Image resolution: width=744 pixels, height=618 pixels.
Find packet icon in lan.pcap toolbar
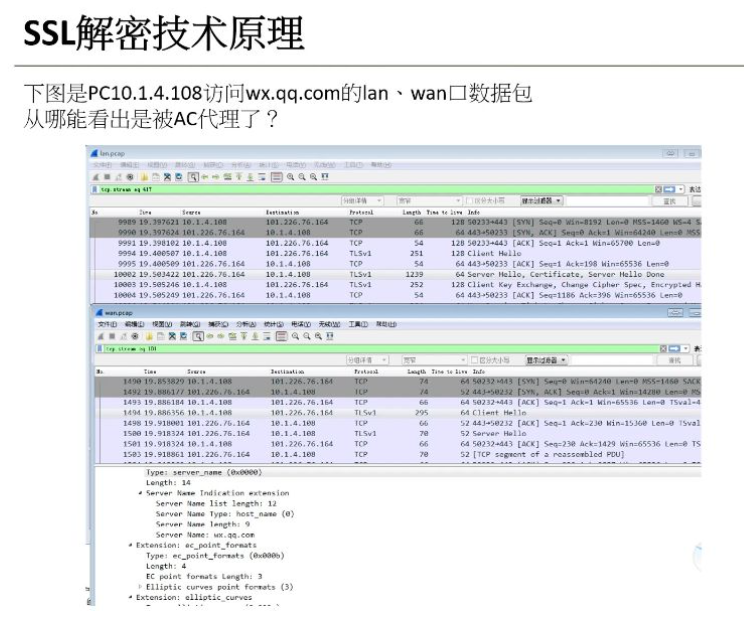[x=193, y=177]
